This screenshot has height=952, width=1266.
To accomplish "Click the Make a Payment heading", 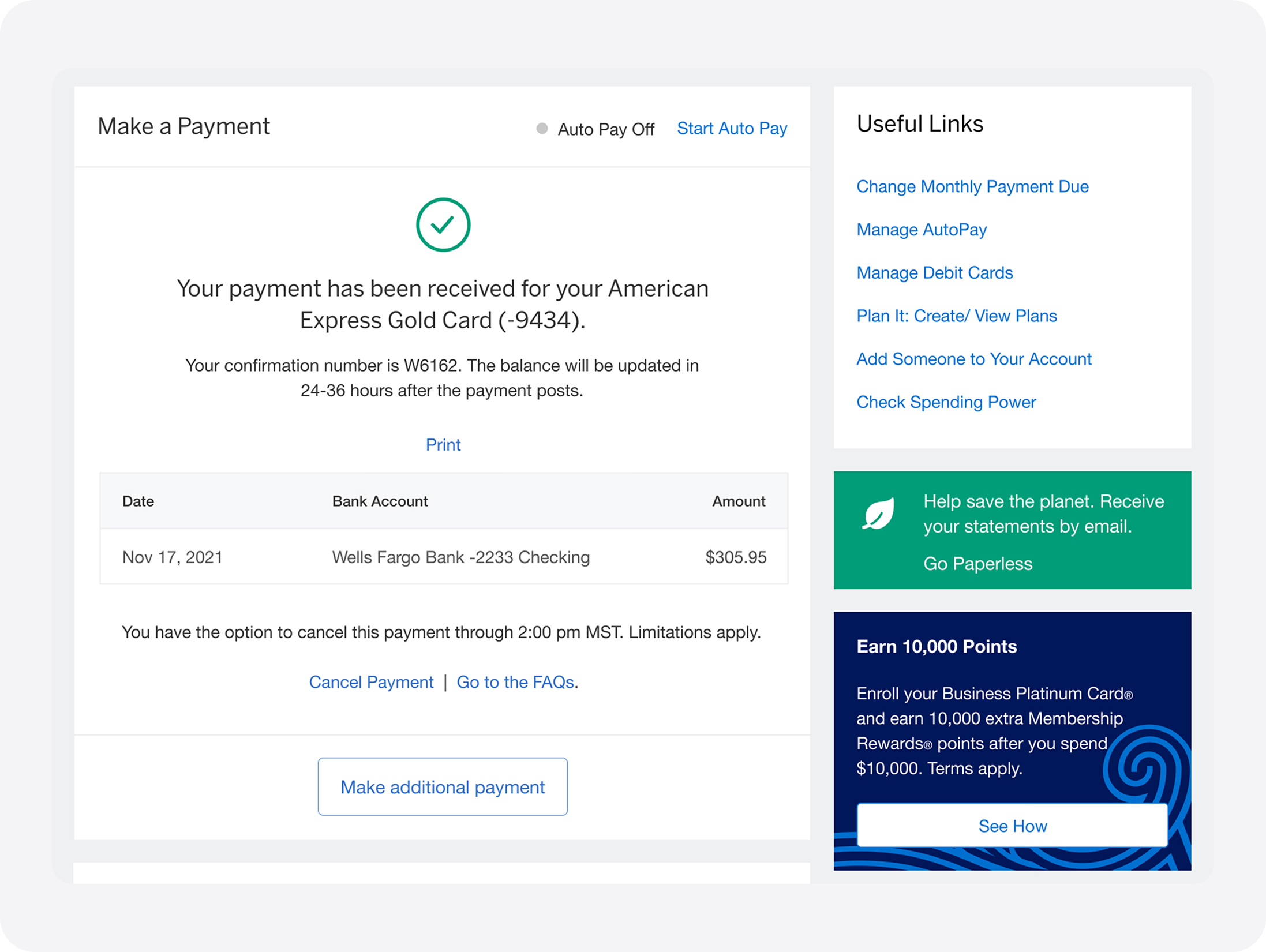I will pos(183,126).
